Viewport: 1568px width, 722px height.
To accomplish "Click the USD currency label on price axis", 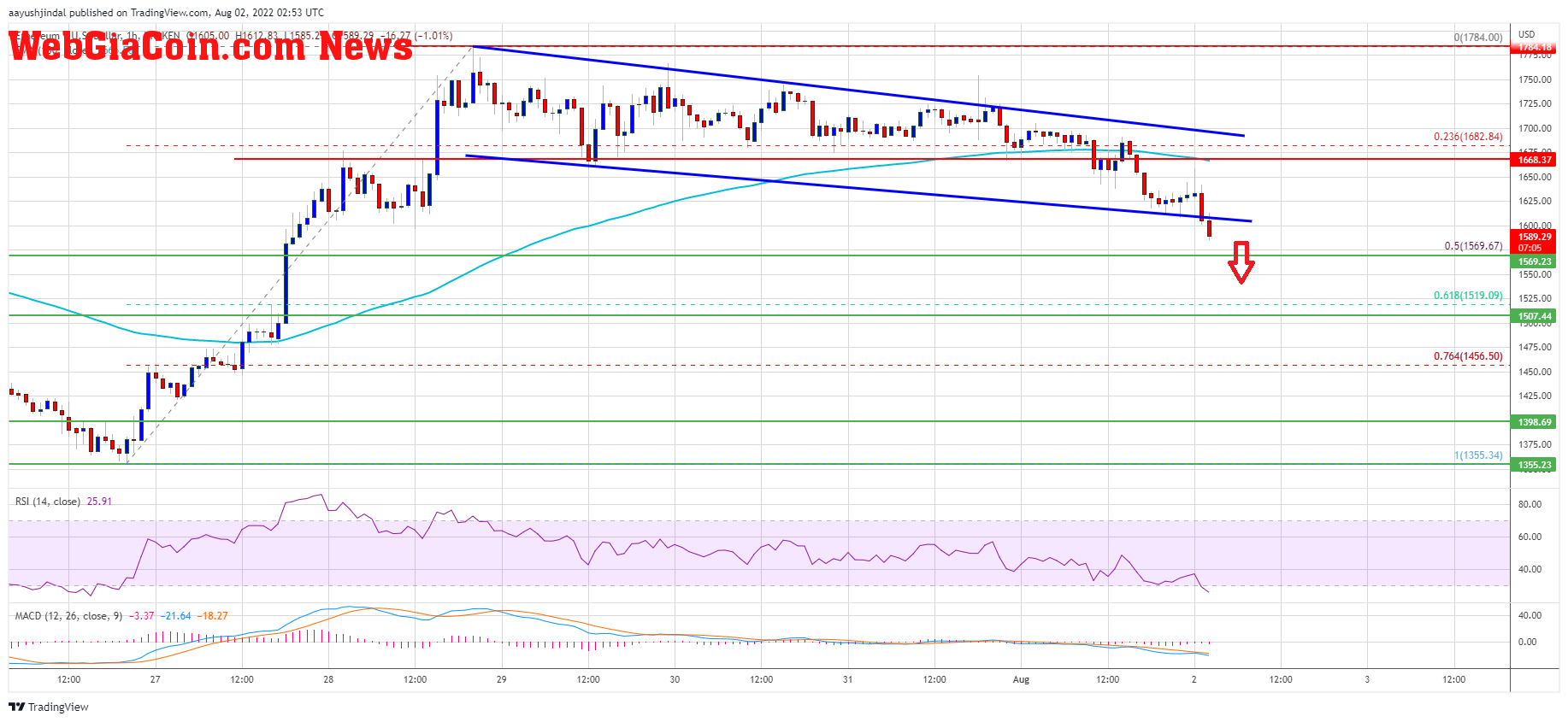I will pyautogui.click(x=1527, y=35).
